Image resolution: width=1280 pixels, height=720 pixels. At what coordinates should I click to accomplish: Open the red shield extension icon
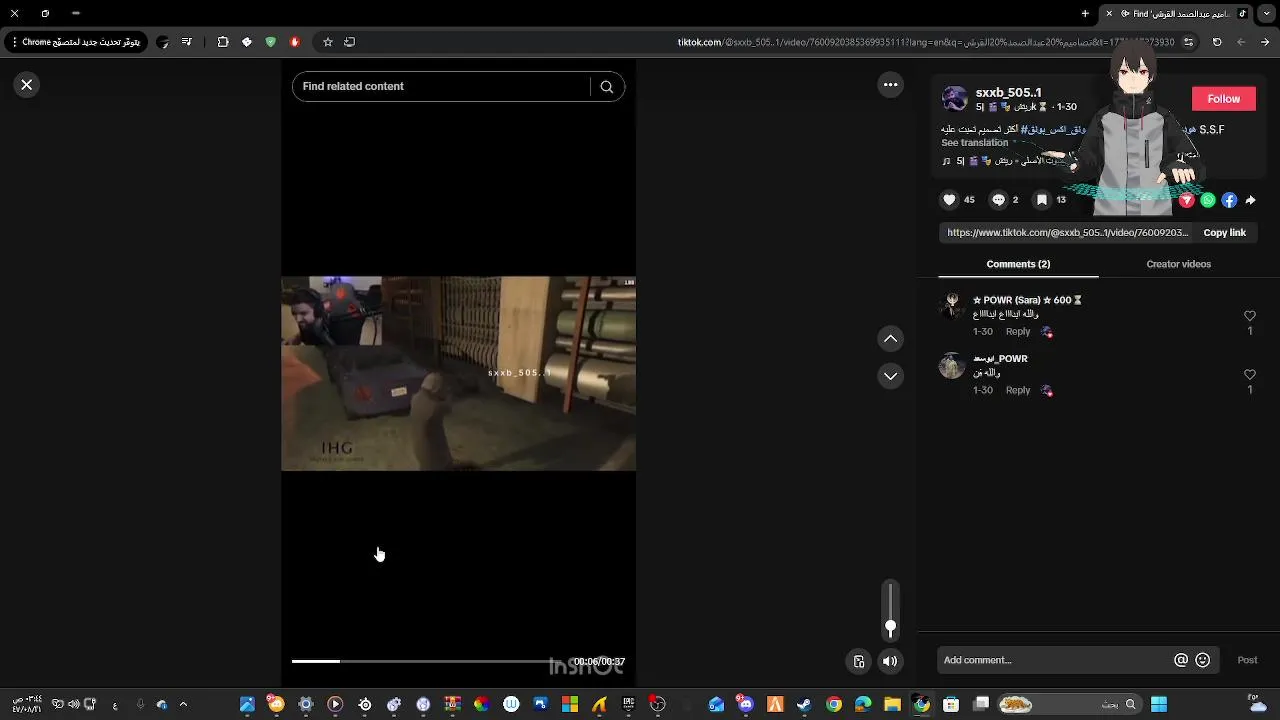(294, 42)
